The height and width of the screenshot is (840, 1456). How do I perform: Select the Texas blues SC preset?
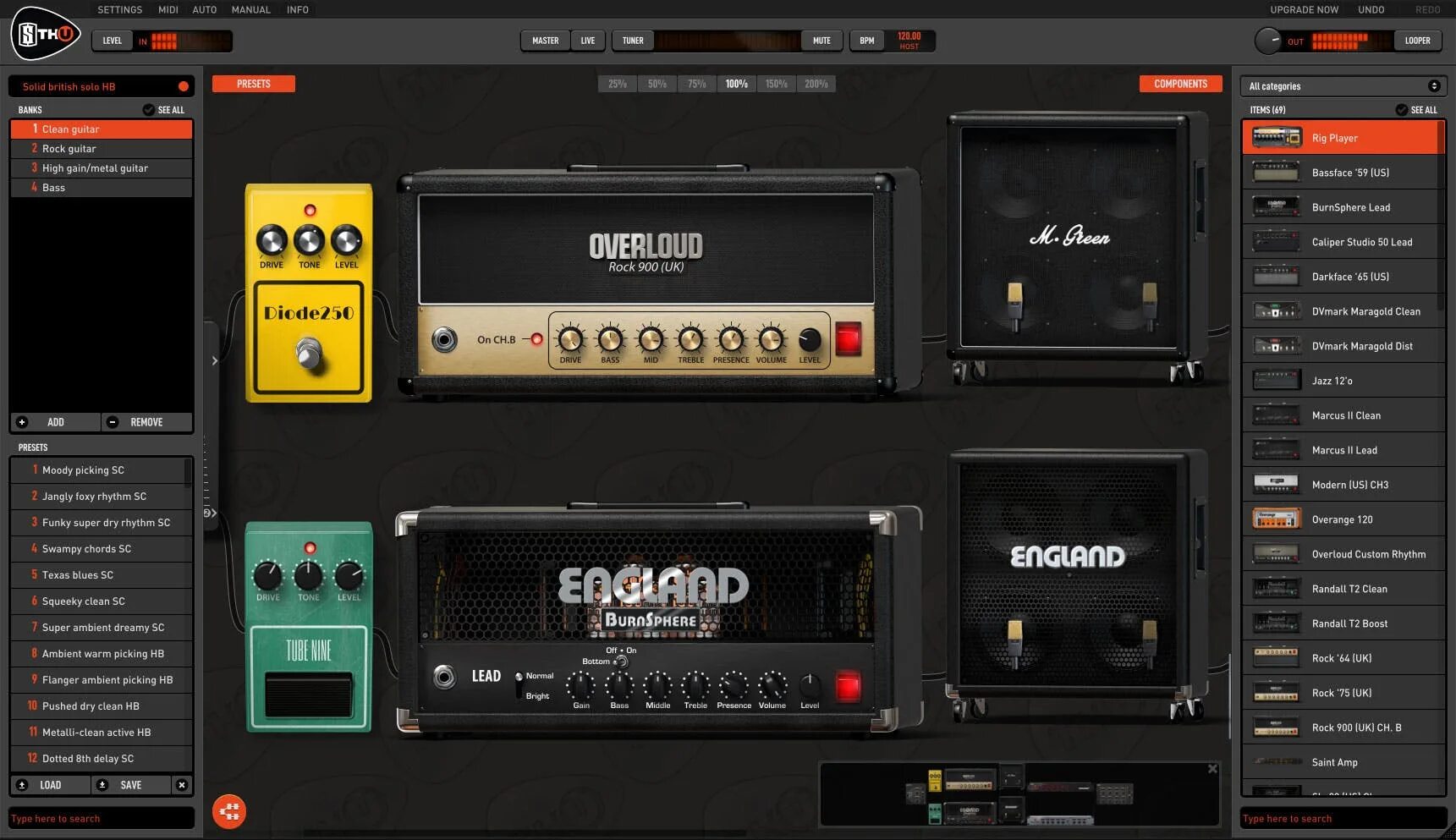(102, 575)
